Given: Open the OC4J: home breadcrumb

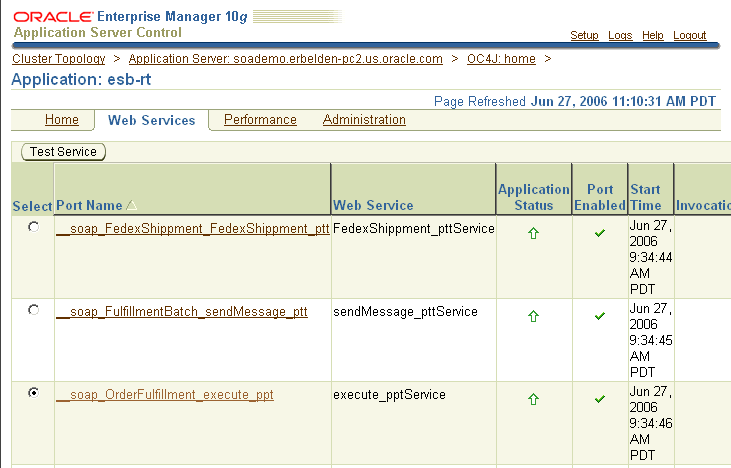Looking at the screenshot, I should pos(501,59).
